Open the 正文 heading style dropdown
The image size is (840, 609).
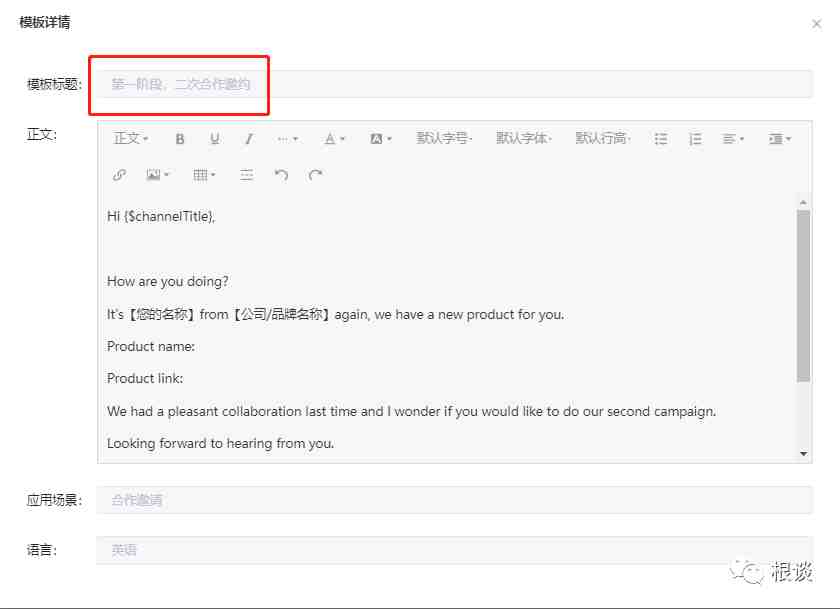coord(131,139)
